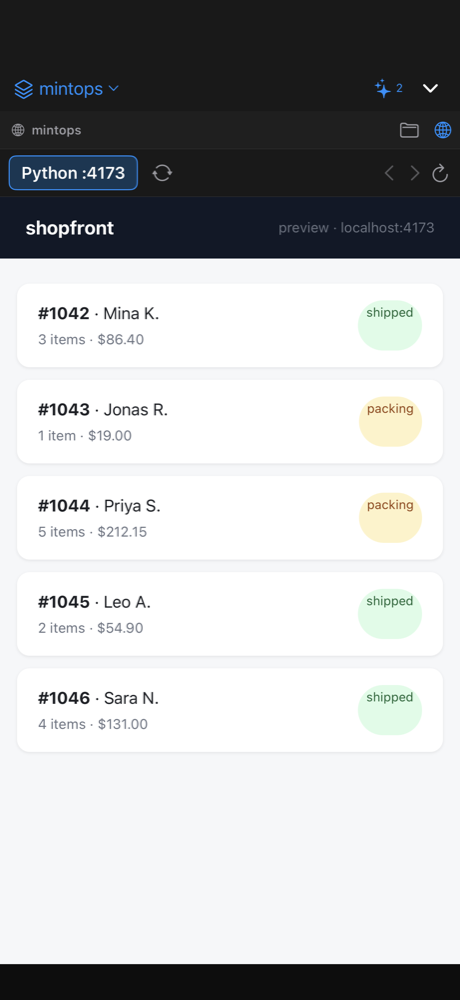Click the shopfront header title
Screen dimensions: 460x1000
point(70,228)
